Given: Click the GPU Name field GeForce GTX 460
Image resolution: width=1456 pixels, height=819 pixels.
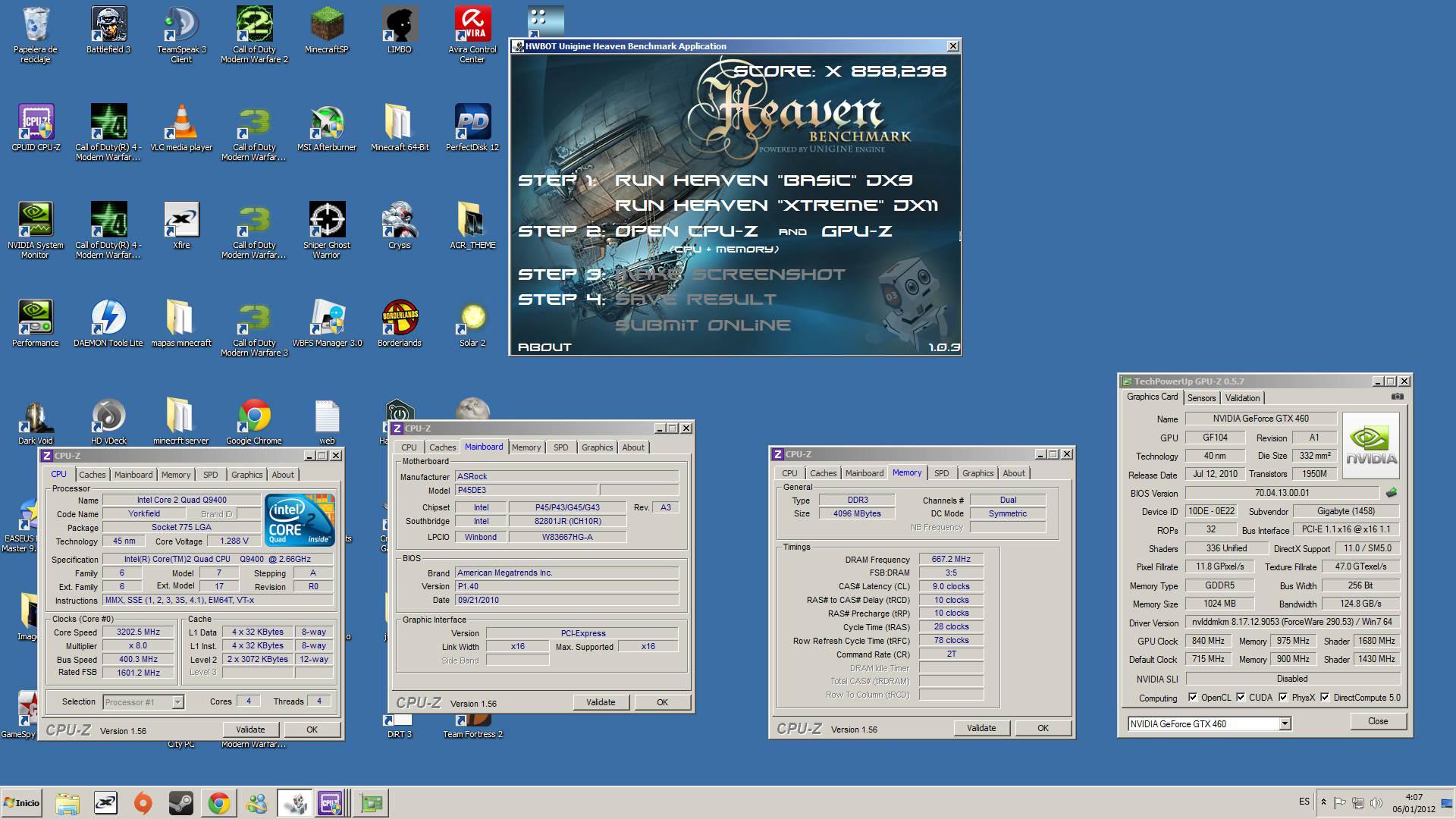Looking at the screenshot, I should [x=1260, y=419].
